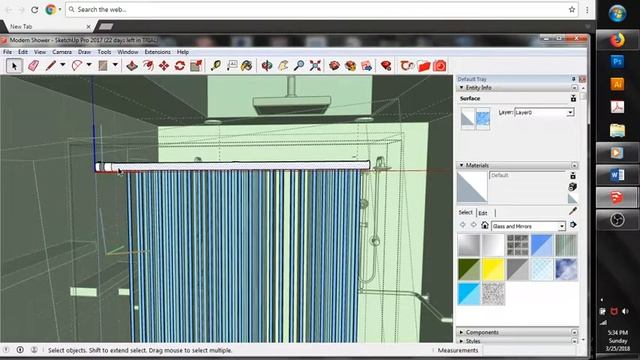This screenshot has height=360, width=640.
Task: Activate the Paint Bucket tool
Action: pos(247,66)
